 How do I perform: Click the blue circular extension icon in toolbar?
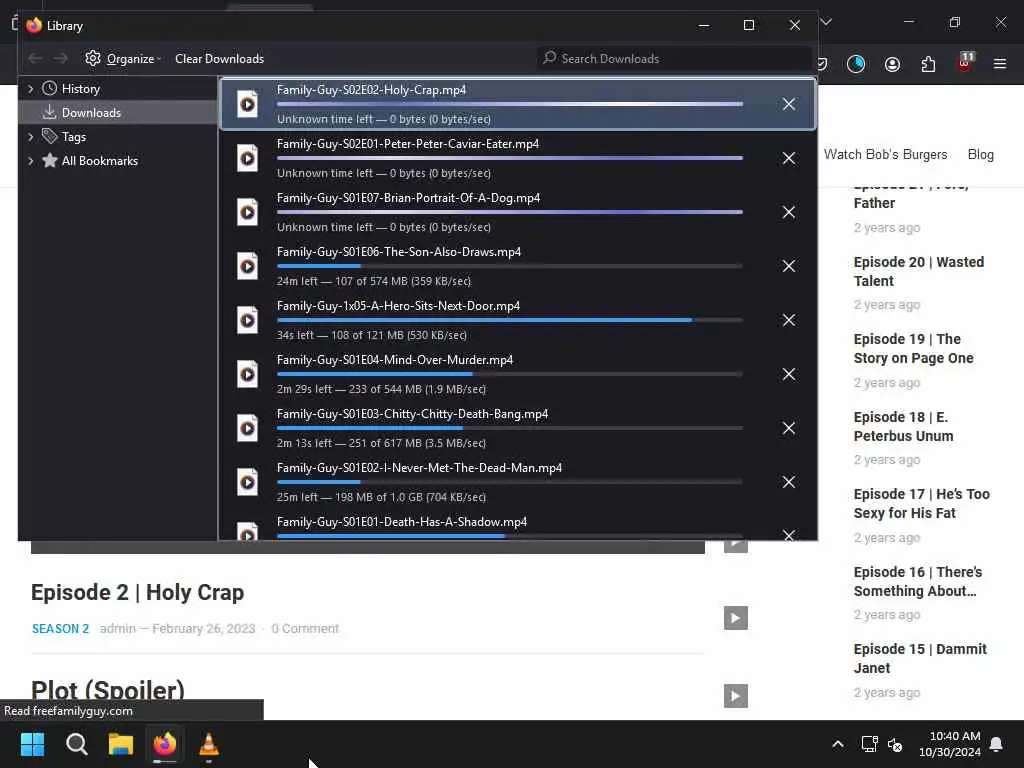click(856, 64)
